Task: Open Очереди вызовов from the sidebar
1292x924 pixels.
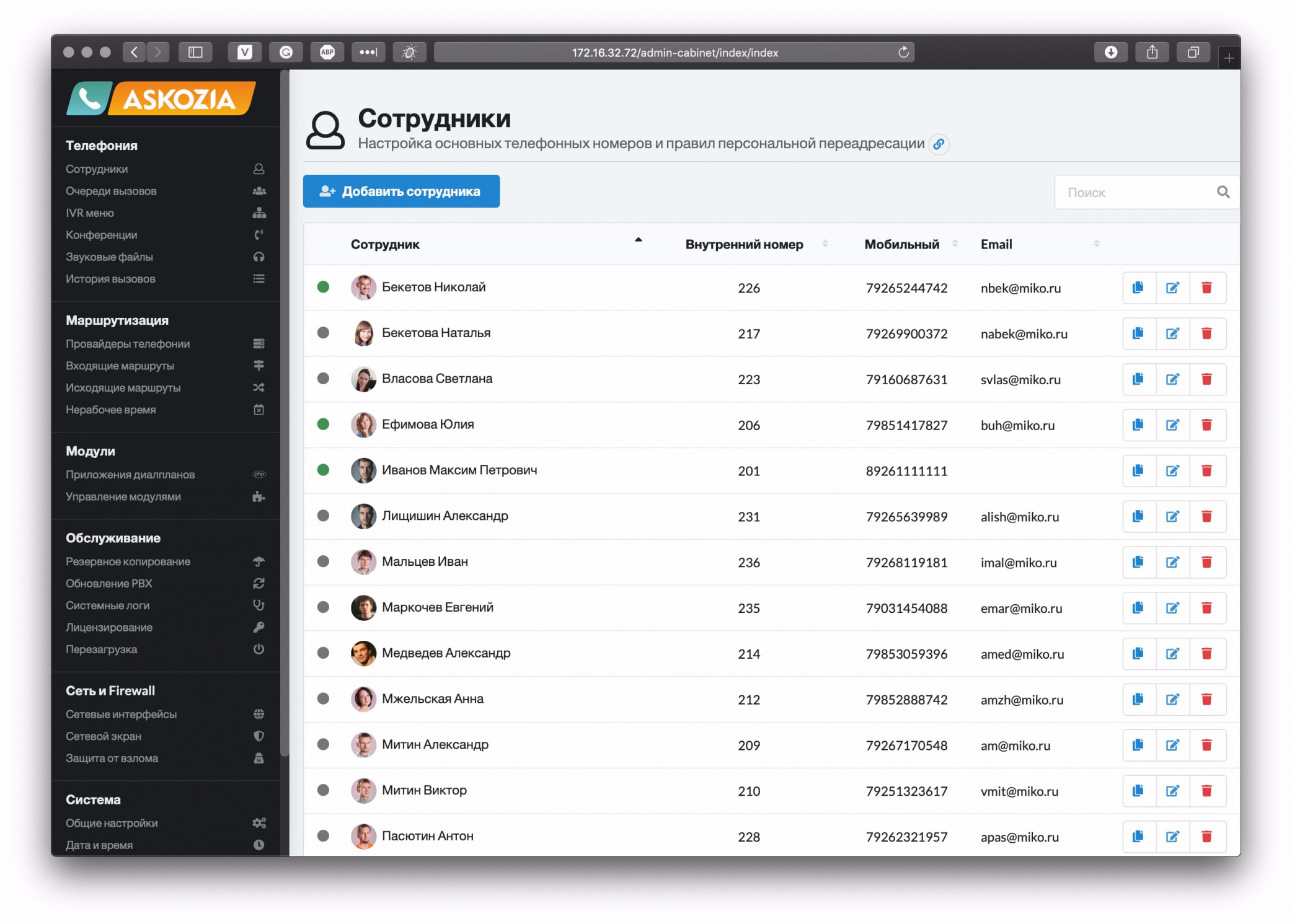Action: 112,191
